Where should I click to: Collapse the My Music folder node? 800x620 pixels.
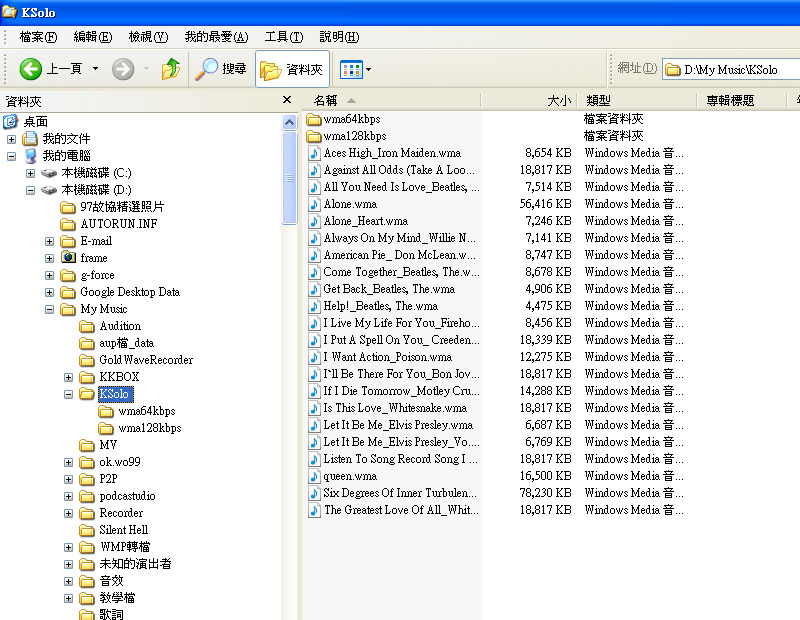[50, 309]
